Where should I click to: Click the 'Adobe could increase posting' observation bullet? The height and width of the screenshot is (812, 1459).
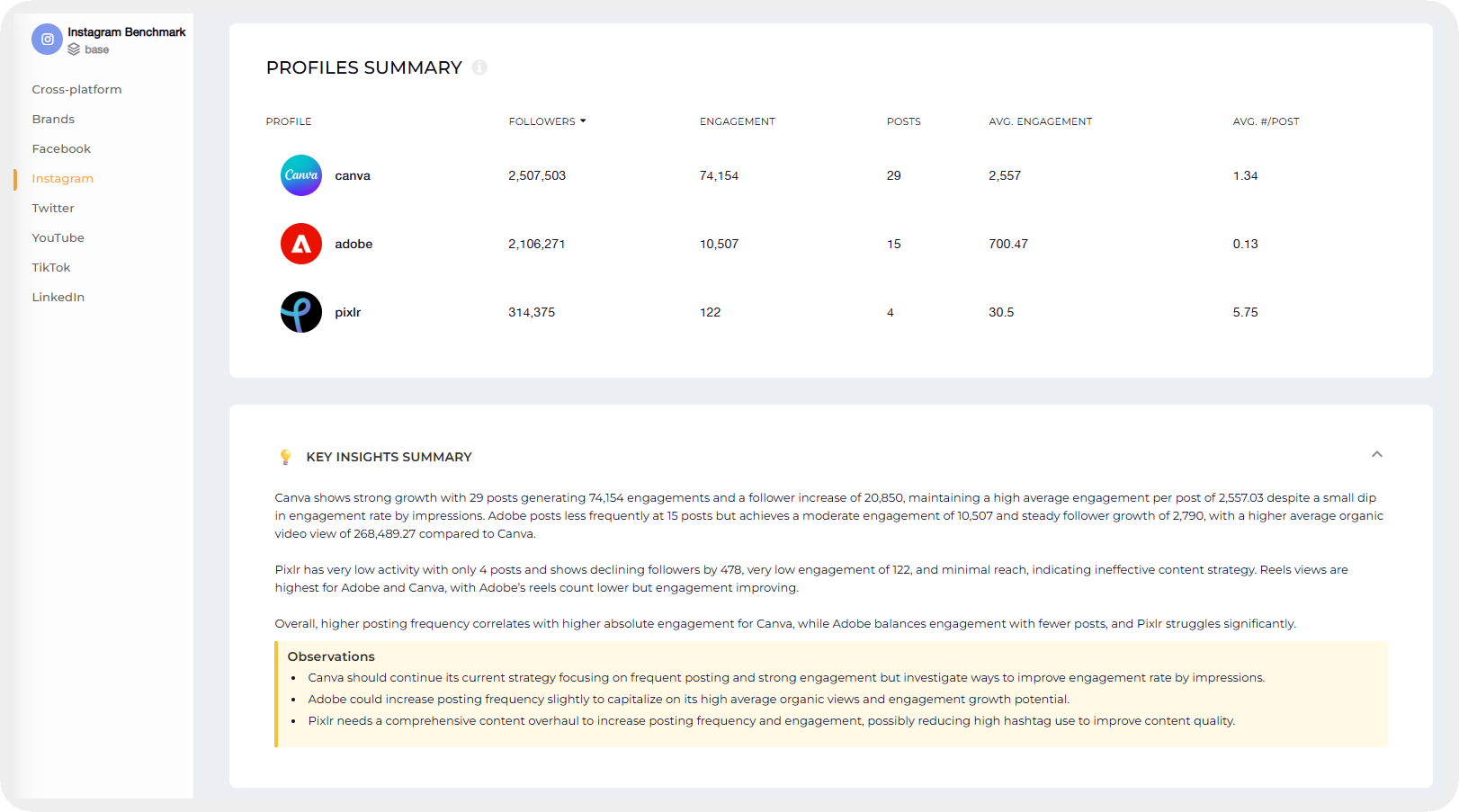click(x=689, y=699)
